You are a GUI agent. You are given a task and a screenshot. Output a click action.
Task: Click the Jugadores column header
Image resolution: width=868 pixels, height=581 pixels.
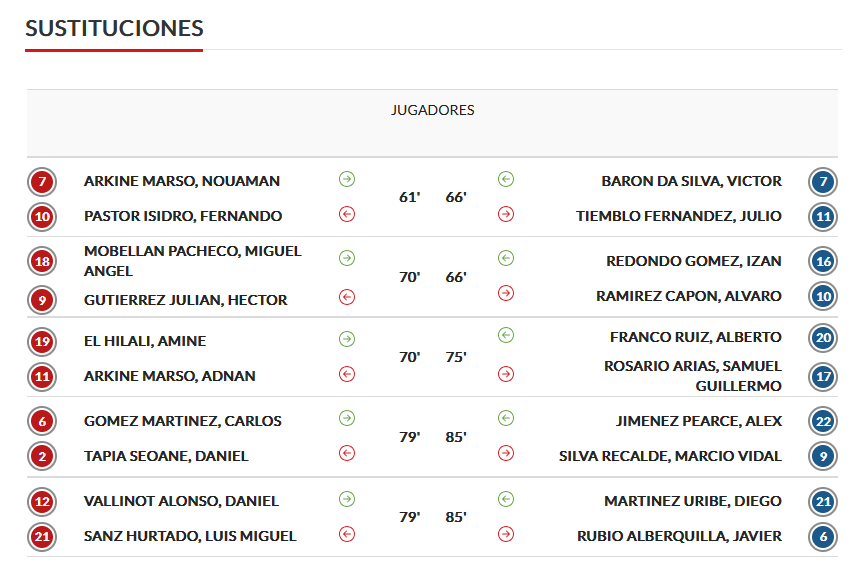pyautogui.click(x=432, y=110)
